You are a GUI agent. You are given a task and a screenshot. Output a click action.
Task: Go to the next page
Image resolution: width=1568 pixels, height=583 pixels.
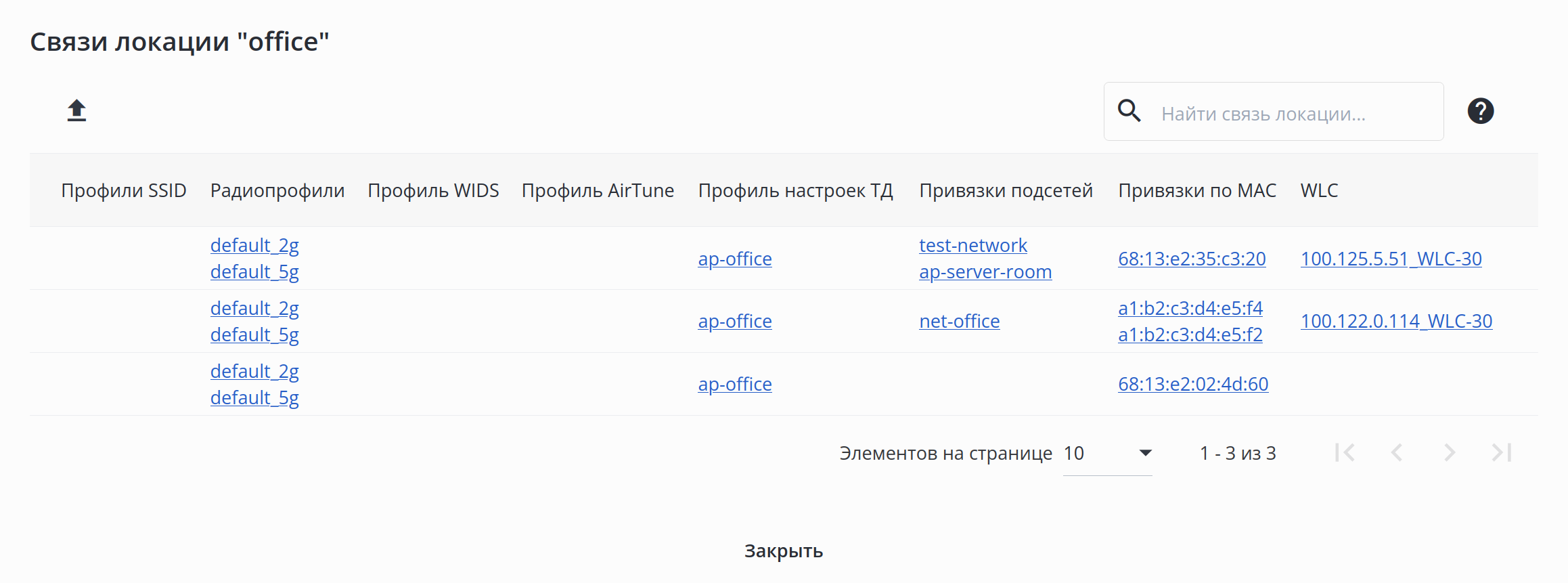pos(1449,453)
